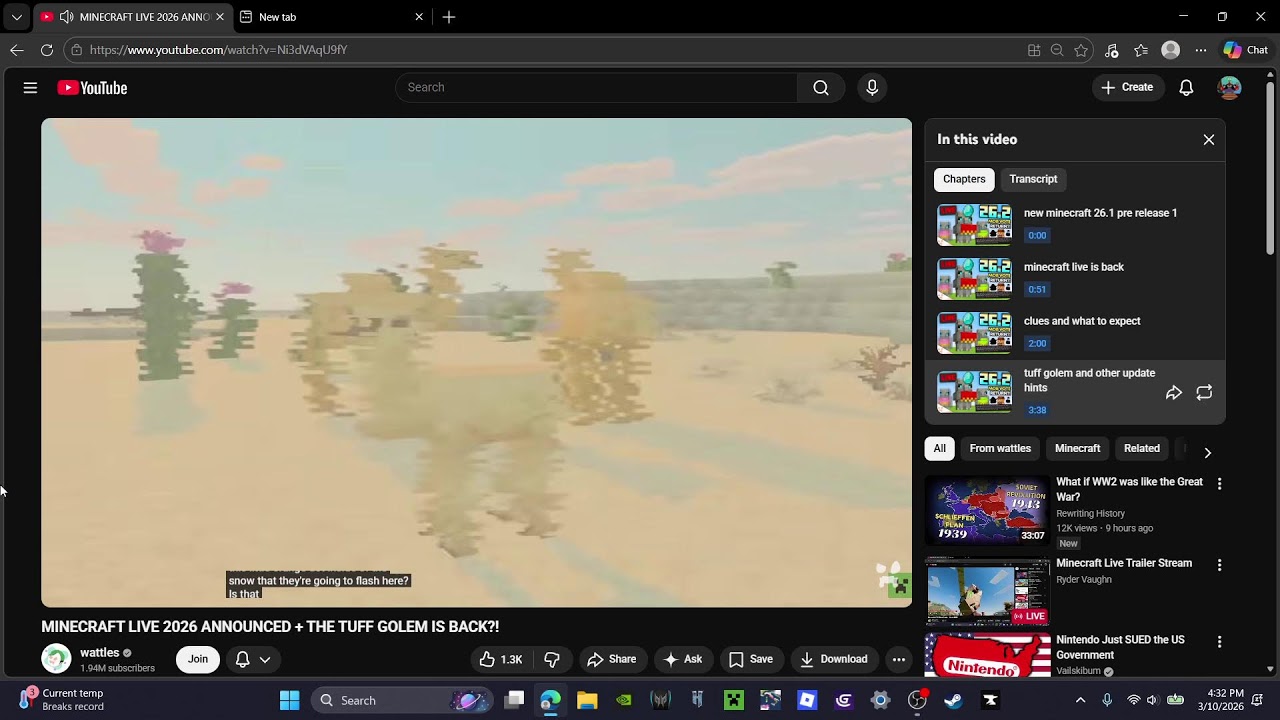Open the favorites list icon
This screenshot has height=720, width=1280.
click(1141, 50)
